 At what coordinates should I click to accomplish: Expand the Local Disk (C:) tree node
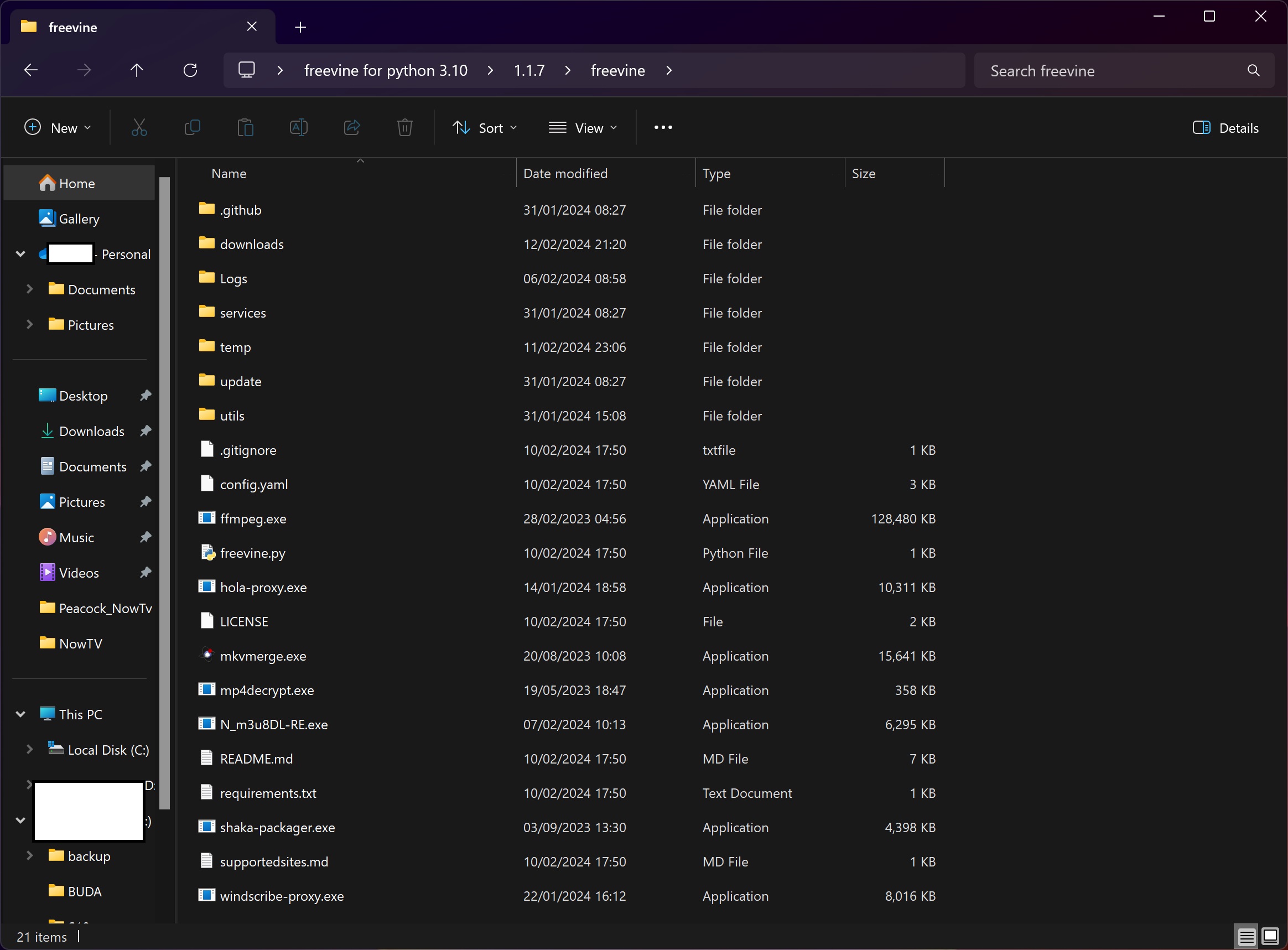[x=29, y=749]
